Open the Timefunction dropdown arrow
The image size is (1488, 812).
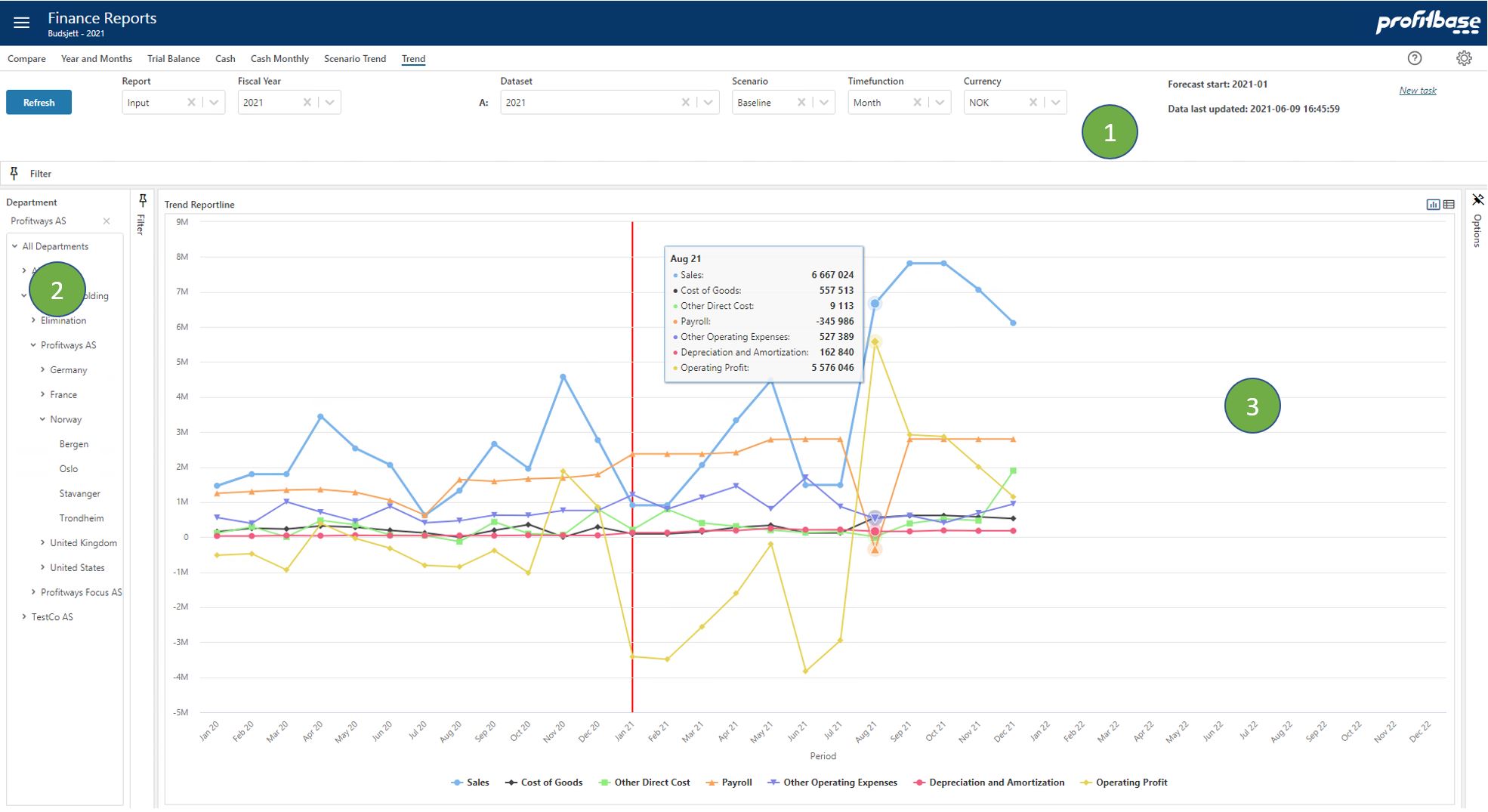[940, 103]
